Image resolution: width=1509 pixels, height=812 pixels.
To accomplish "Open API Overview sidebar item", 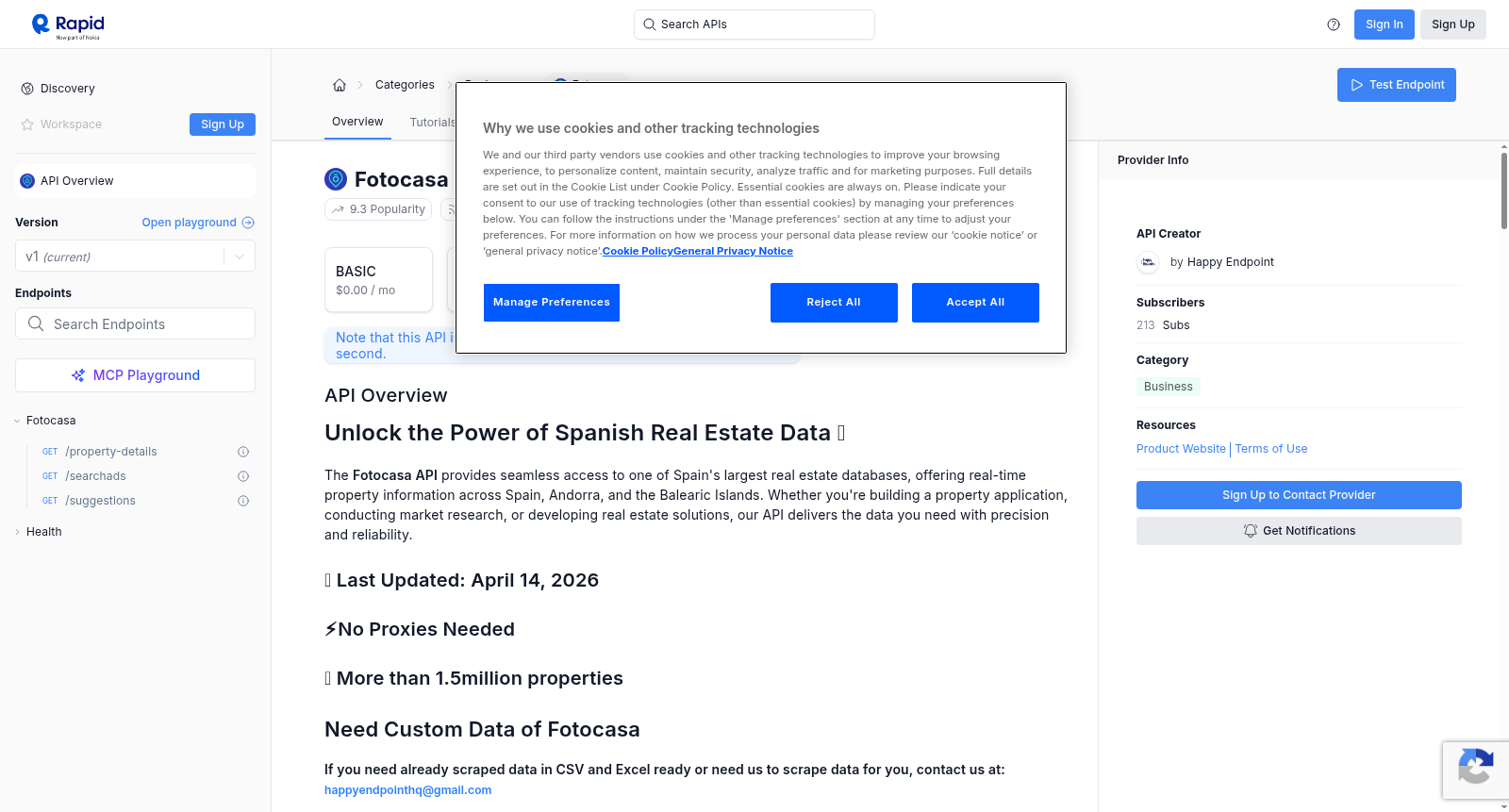I will (135, 181).
